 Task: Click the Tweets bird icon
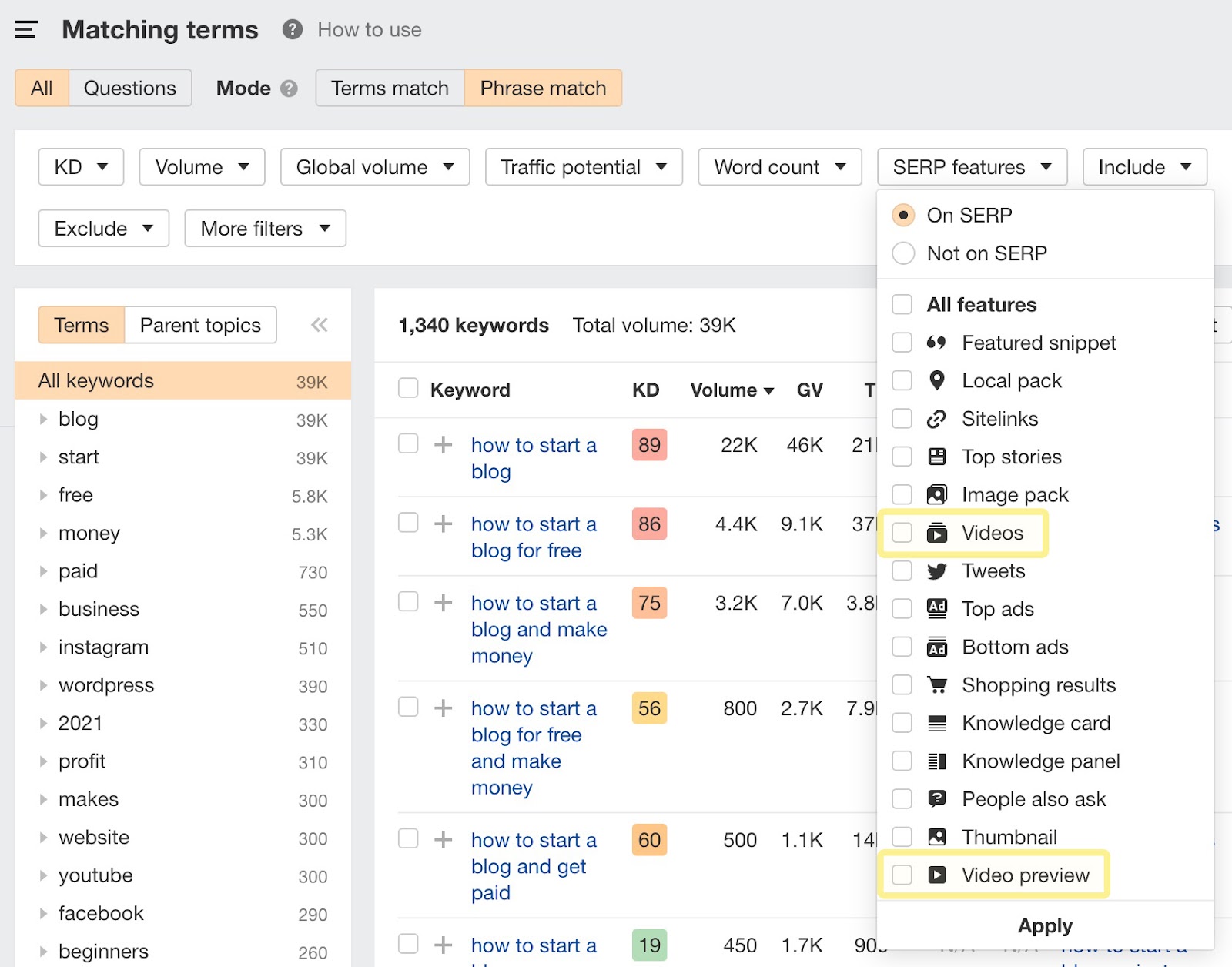(x=936, y=570)
